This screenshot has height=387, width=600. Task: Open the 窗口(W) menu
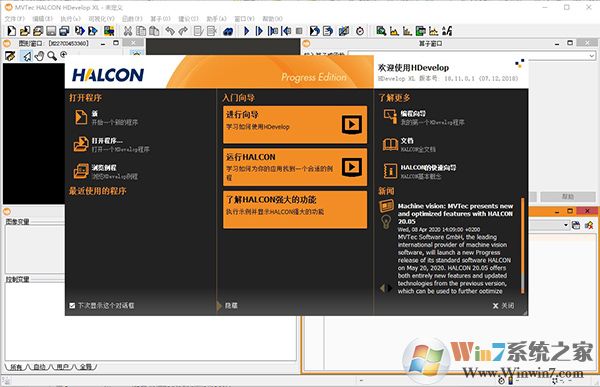[x=244, y=18]
